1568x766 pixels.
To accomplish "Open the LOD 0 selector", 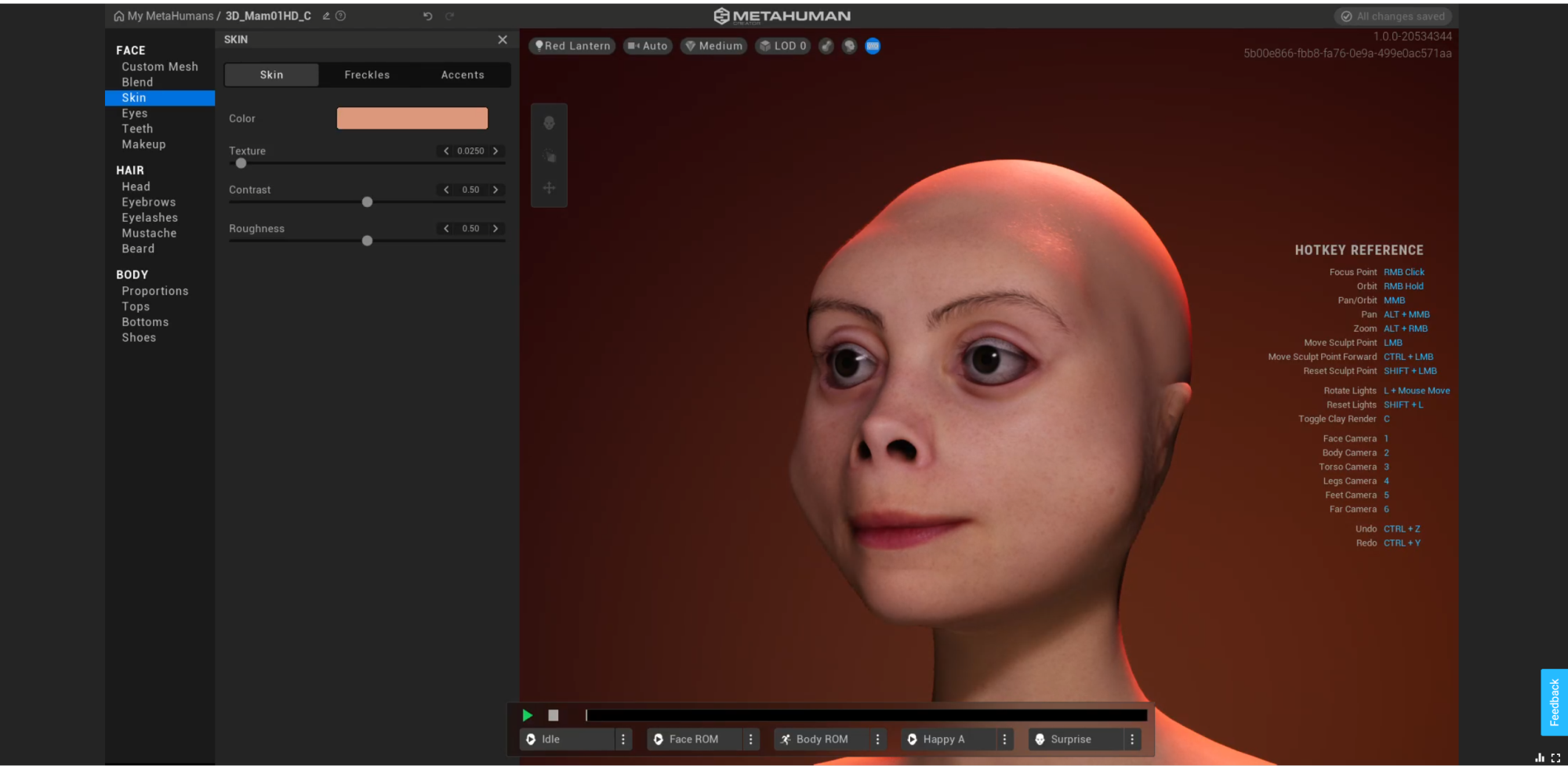I will pos(782,46).
